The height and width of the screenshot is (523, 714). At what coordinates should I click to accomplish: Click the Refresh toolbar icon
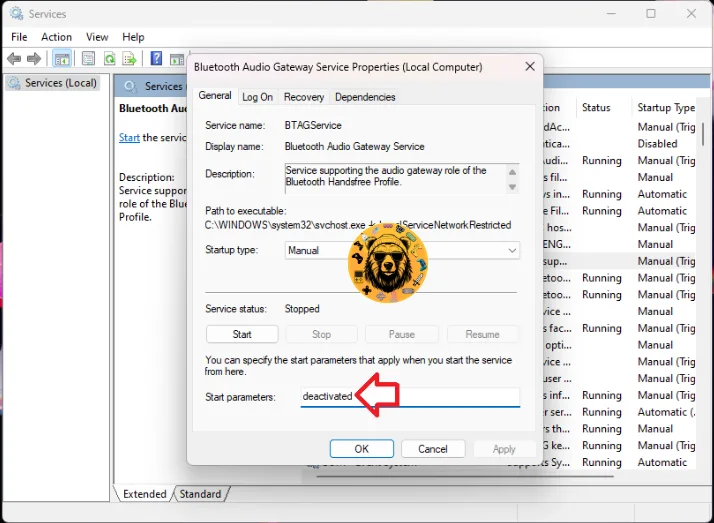click(x=109, y=59)
